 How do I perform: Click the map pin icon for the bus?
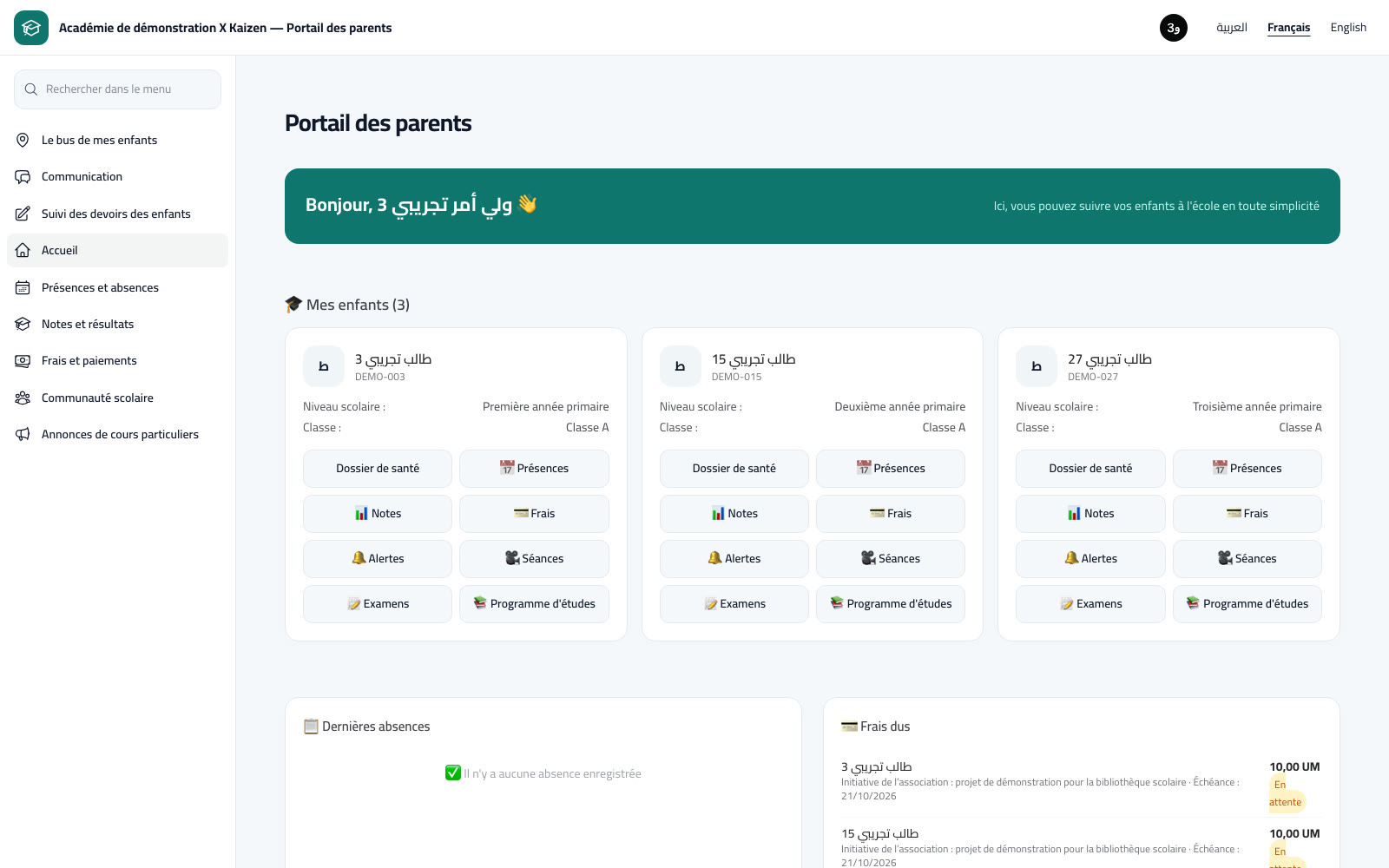pyautogui.click(x=23, y=140)
